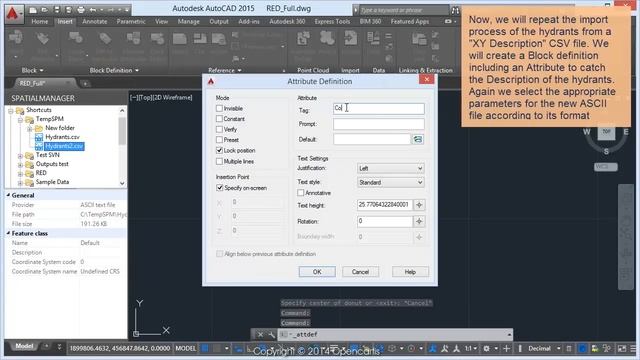Open a new drawing tab with plus
The image size is (640, 360).
[x=85, y=83]
